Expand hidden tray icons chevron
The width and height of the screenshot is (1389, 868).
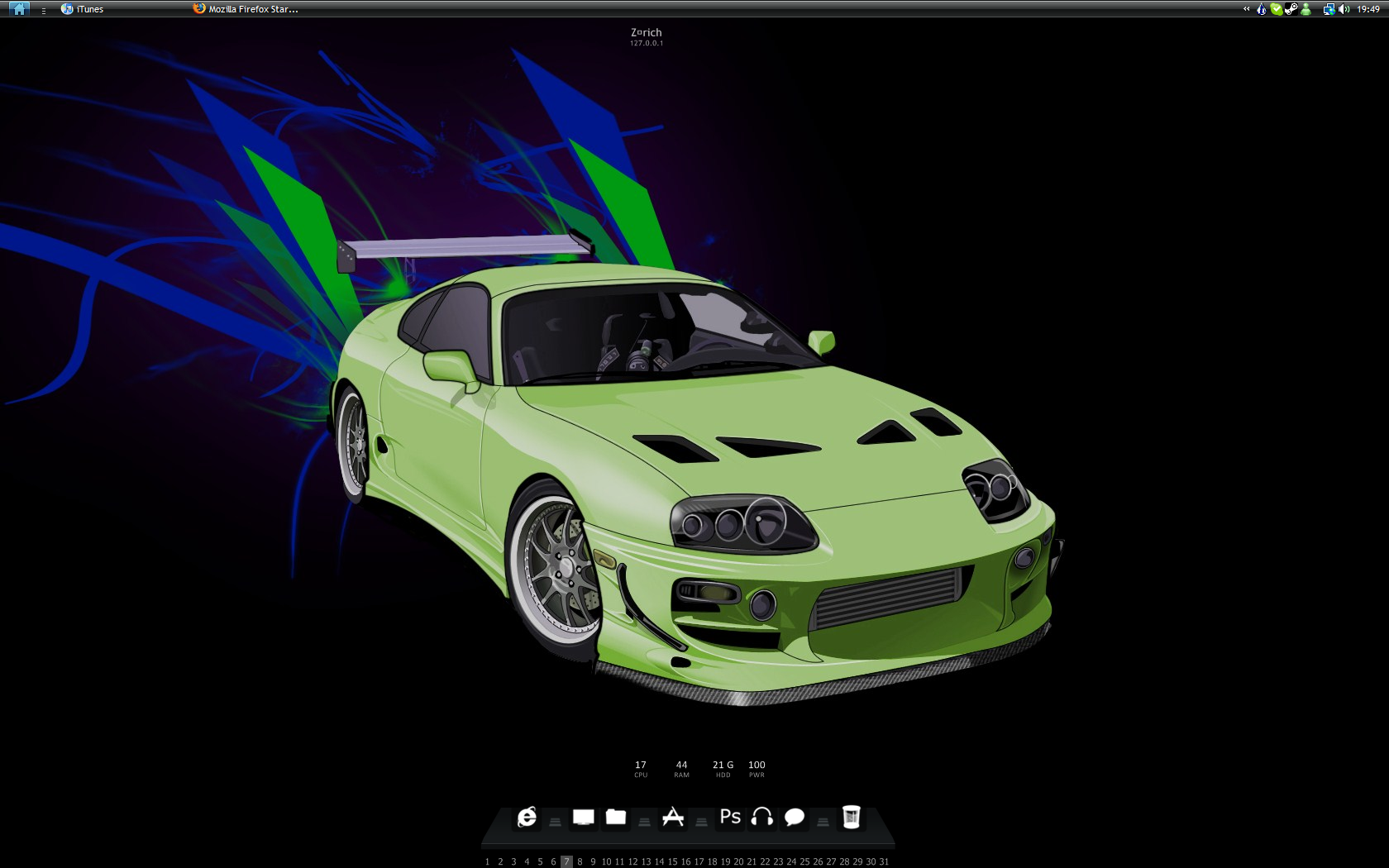tap(1246, 9)
